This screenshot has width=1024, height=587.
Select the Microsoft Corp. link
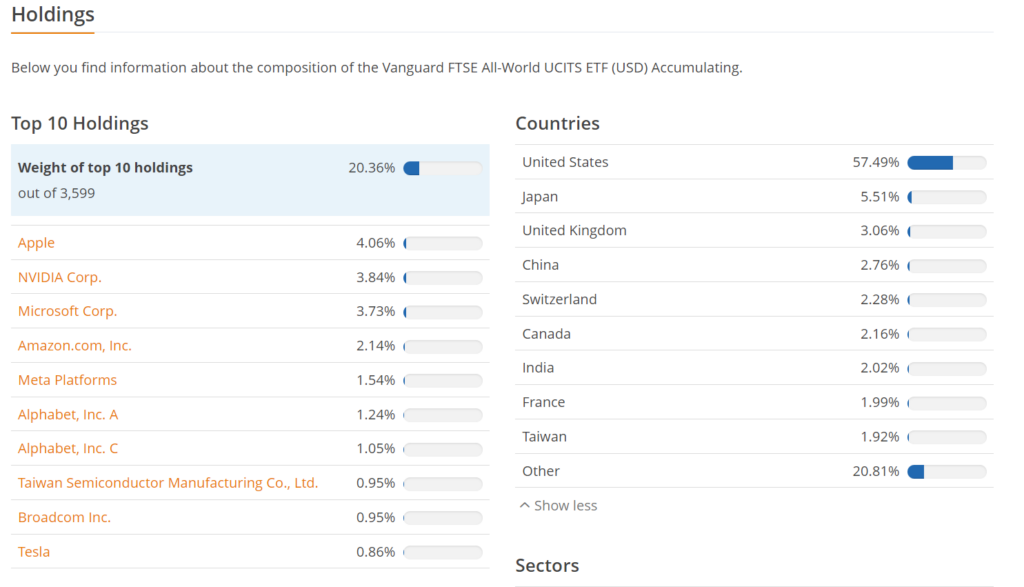click(x=66, y=311)
